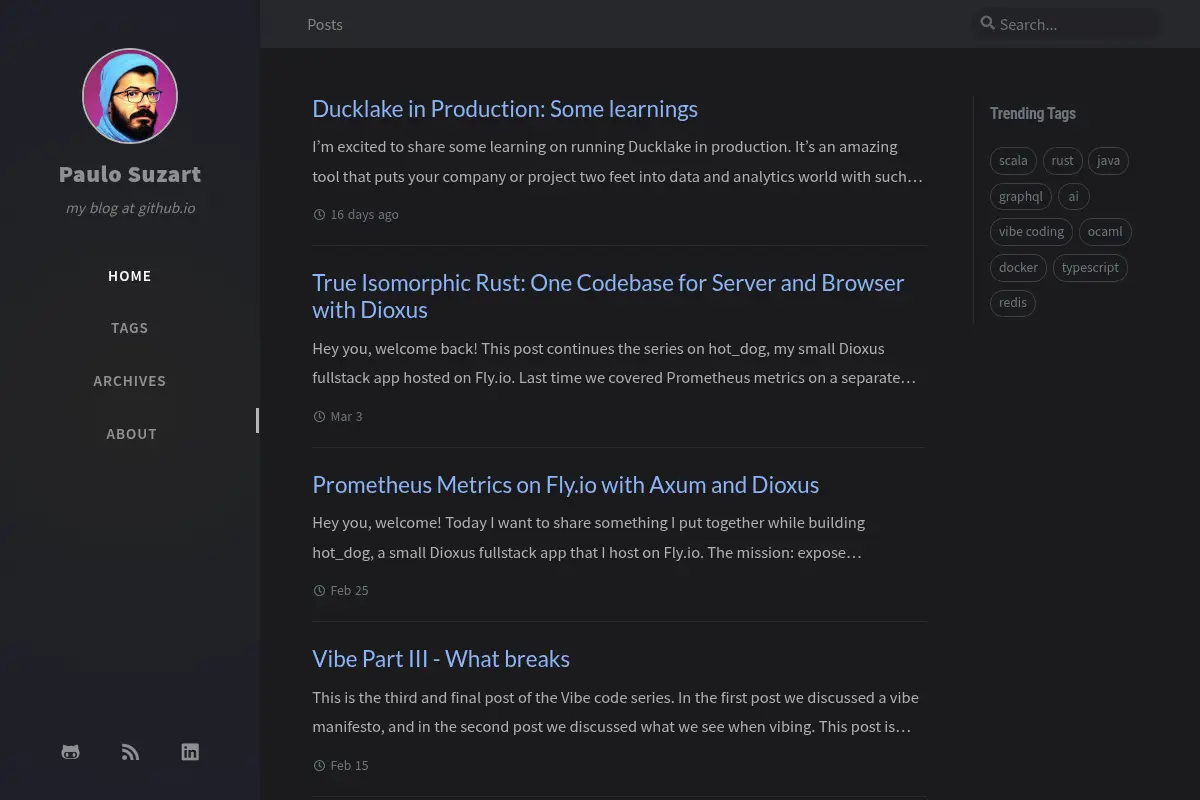This screenshot has height=800, width=1200.
Task: Open the ABOUT sidebar item
Action: pos(131,434)
